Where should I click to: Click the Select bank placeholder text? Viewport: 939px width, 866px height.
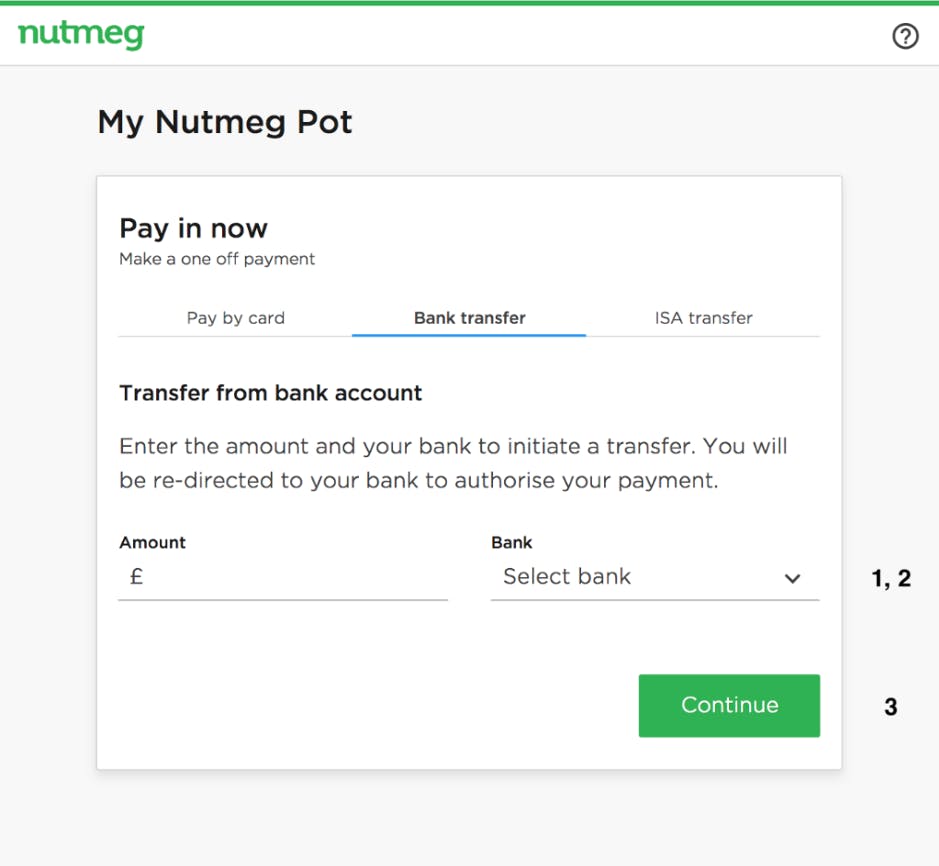567,576
